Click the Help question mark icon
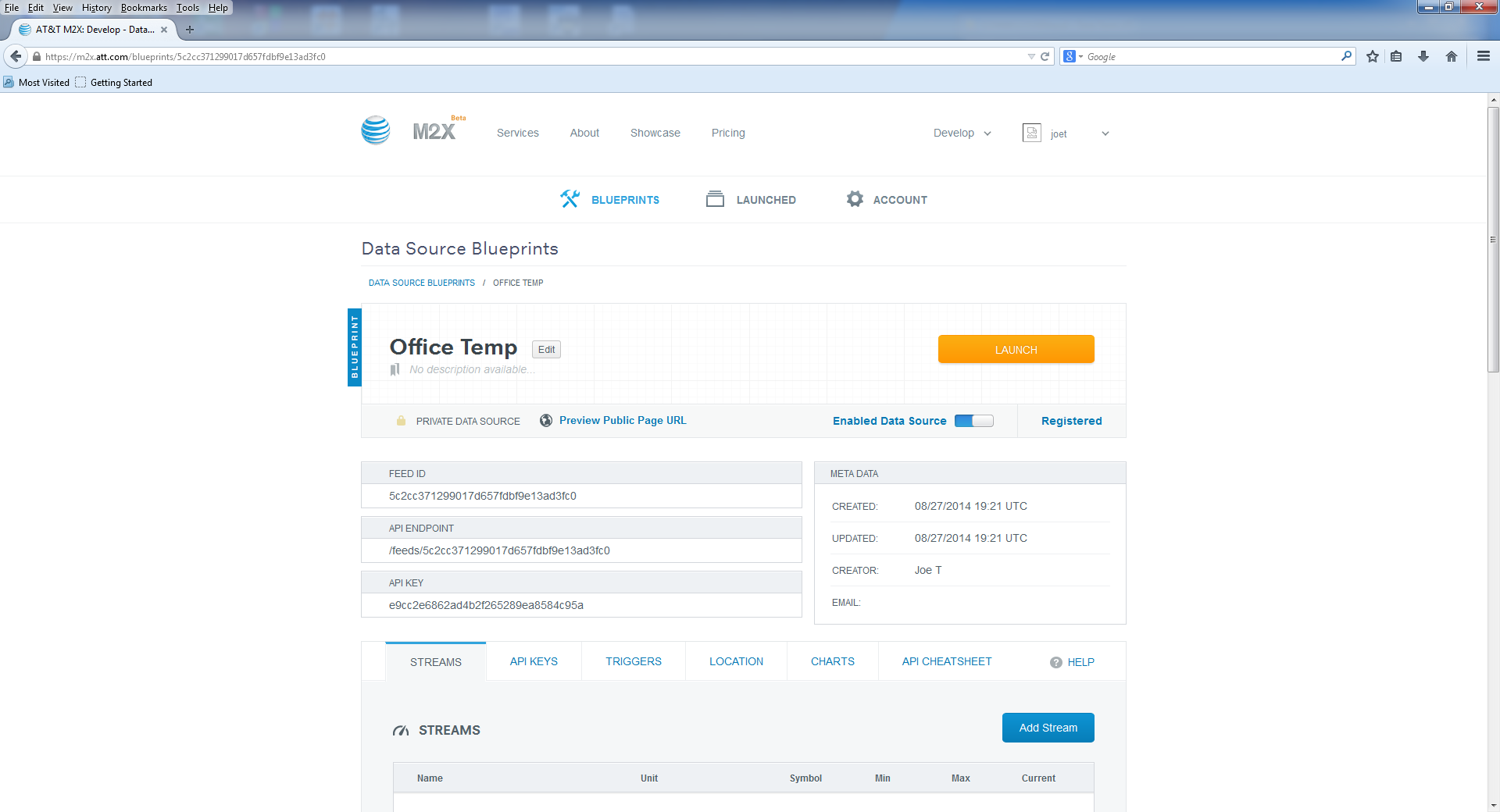This screenshot has height=812, width=1500. point(1055,662)
